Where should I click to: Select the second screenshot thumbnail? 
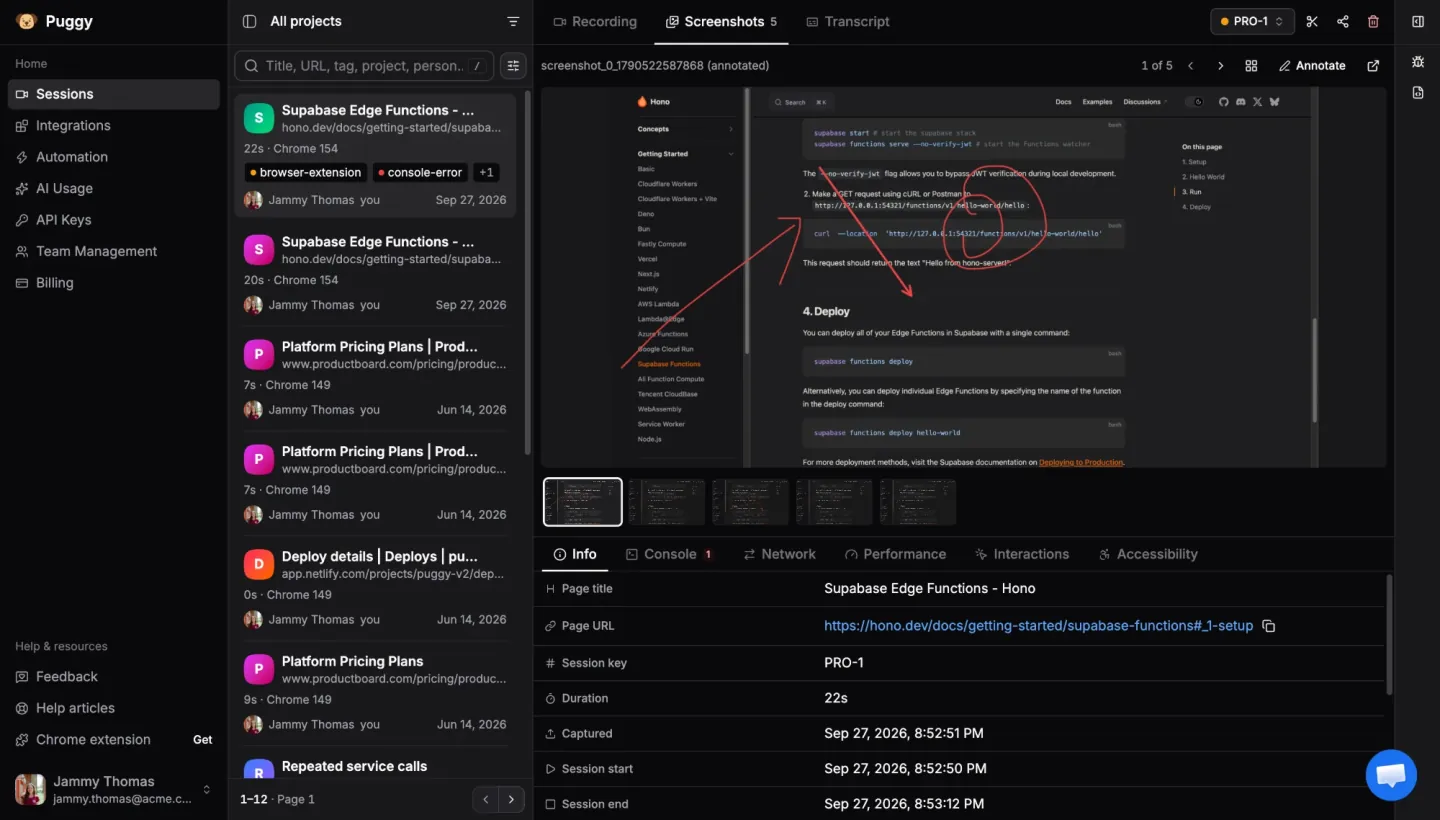tap(667, 502)
